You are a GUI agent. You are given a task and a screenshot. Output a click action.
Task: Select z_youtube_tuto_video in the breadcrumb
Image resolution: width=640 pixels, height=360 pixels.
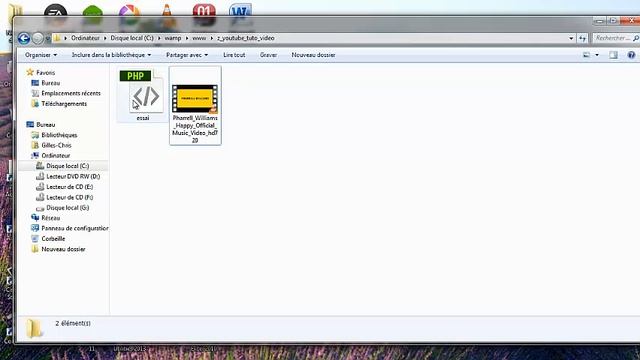[245, 38]
